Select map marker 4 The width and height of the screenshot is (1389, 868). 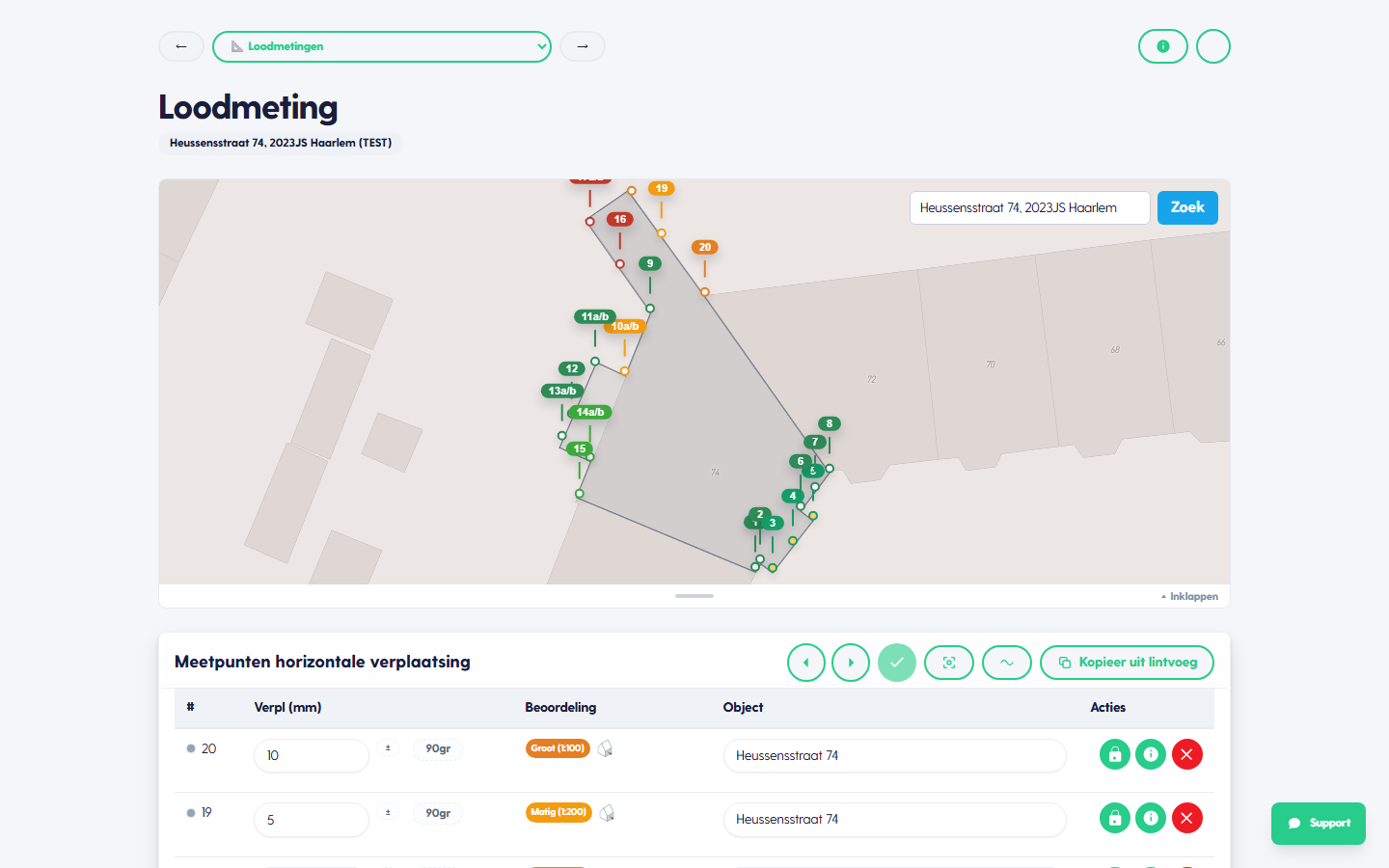[x=793, y=496]
